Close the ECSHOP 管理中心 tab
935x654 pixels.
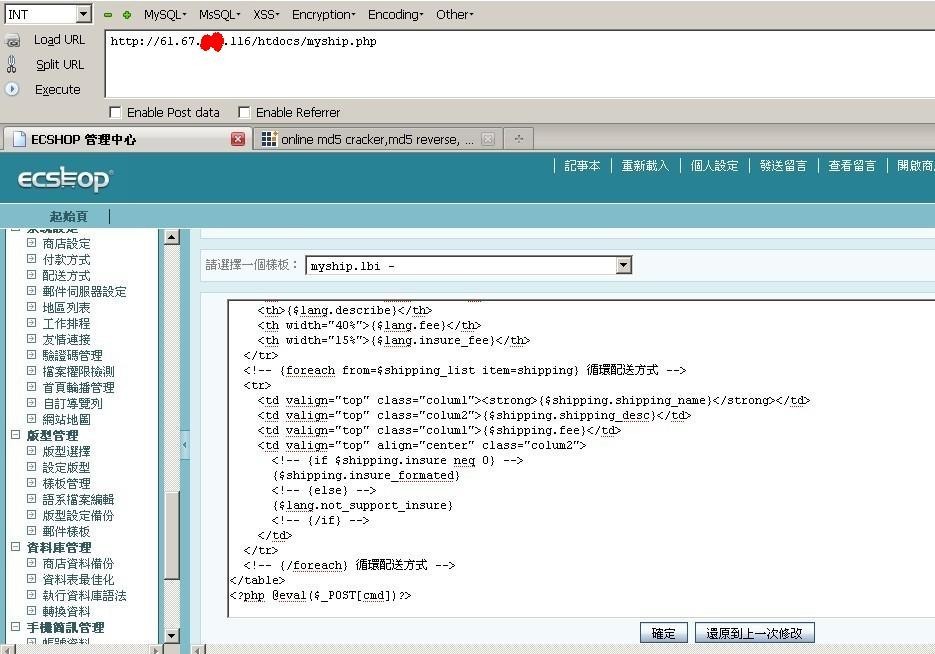point(237,140)
